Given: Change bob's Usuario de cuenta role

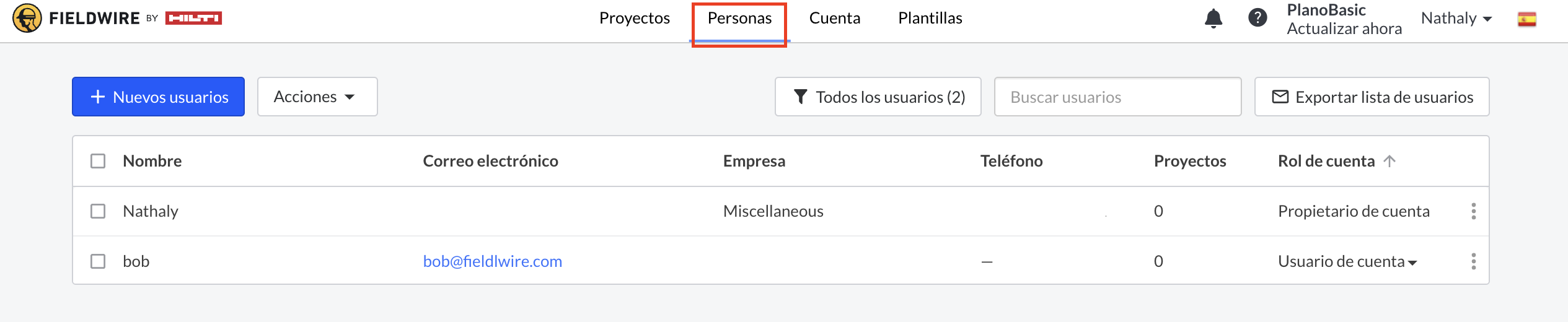Looking at the screenshot, I should 1347,261.
